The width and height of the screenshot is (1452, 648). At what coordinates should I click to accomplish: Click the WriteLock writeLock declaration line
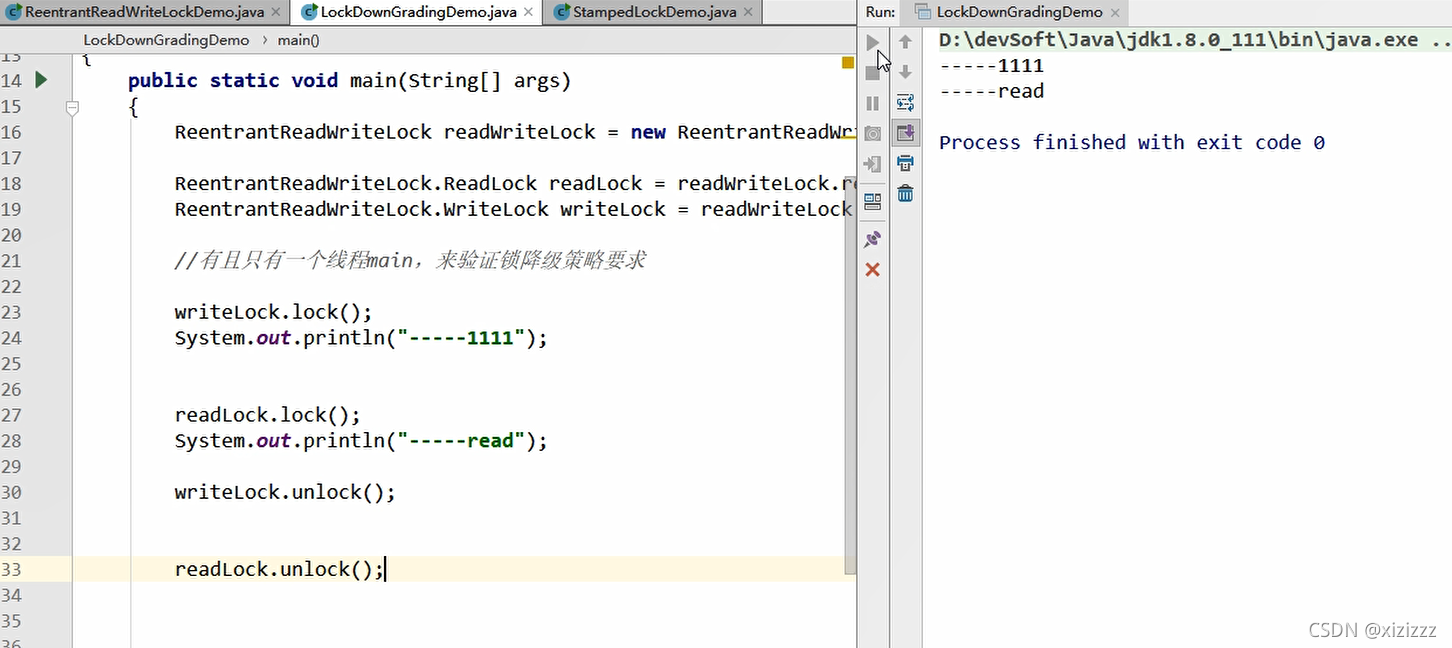coord(514,209)
